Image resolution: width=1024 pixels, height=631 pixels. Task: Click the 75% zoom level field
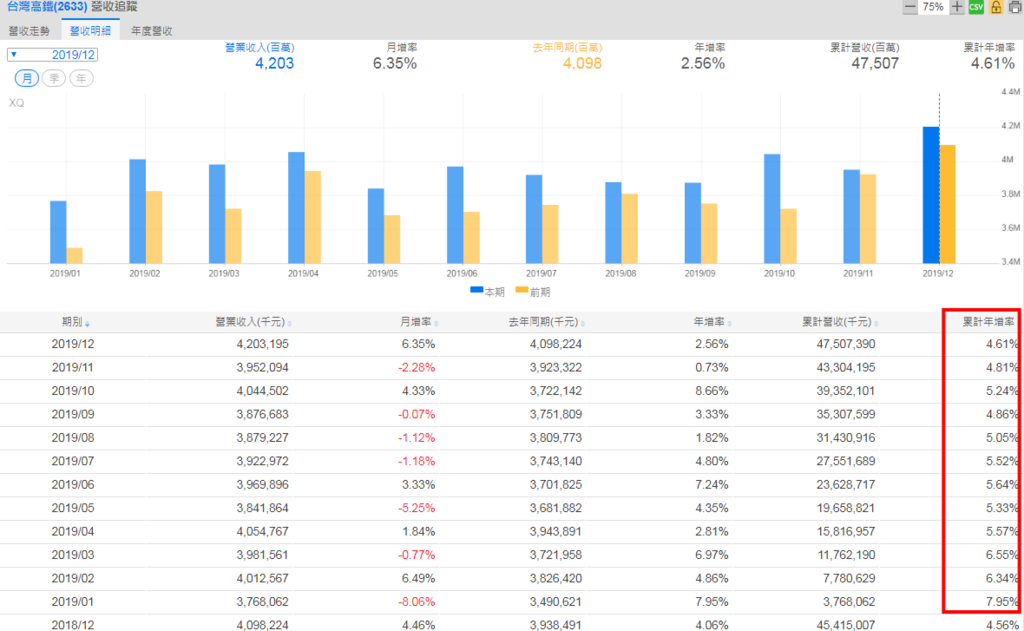[x=933, y=7]
